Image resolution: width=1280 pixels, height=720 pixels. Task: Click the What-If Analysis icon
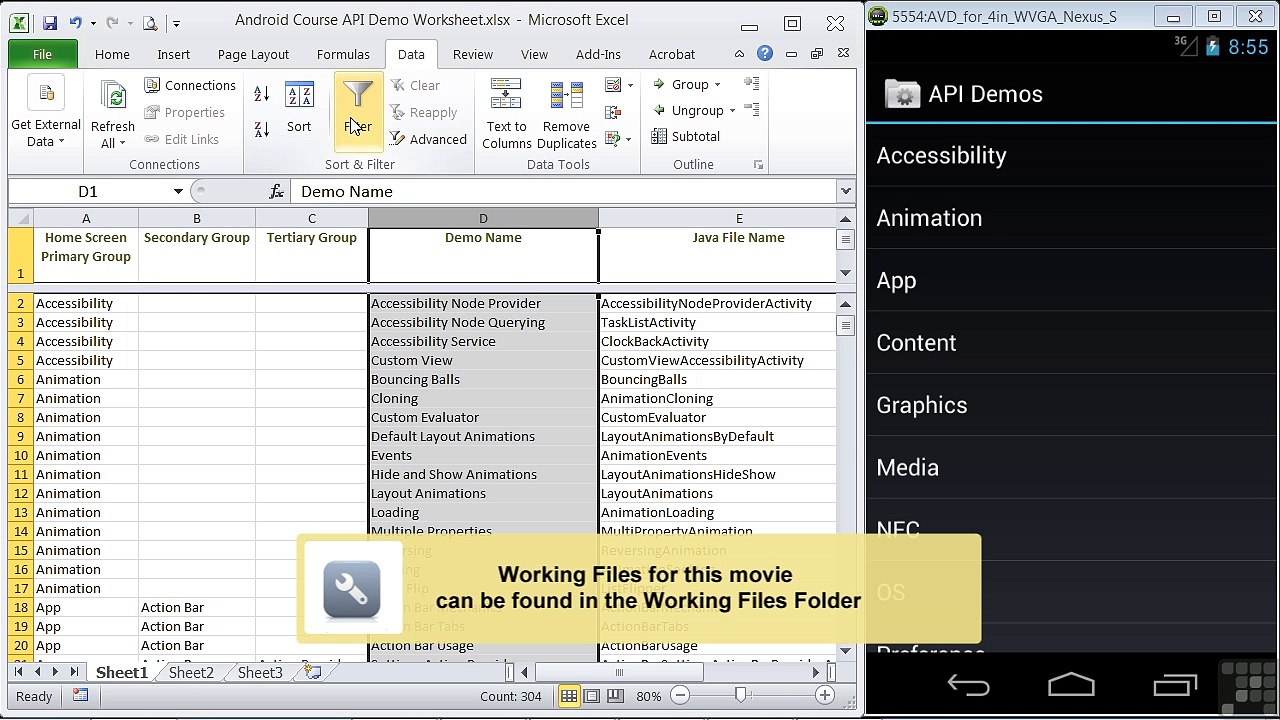(613, 139)
